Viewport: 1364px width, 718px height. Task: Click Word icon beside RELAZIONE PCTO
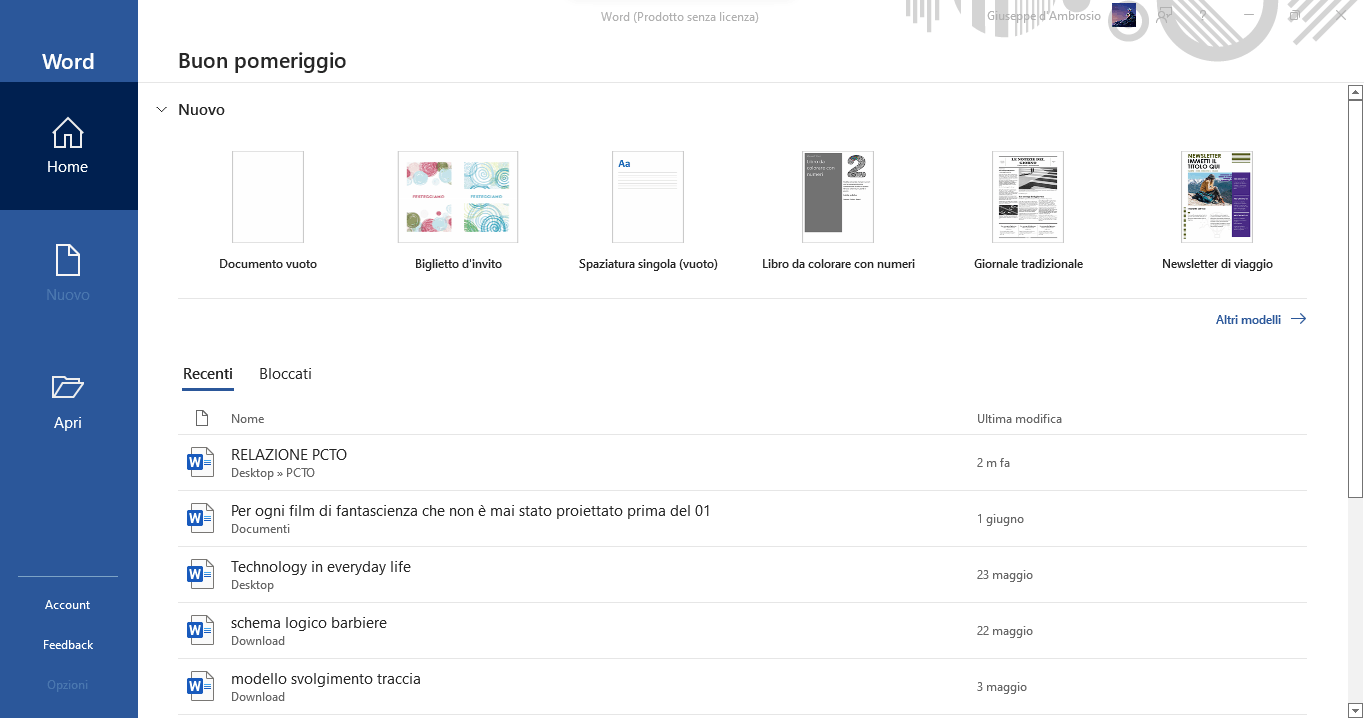(x=201, y=463)
